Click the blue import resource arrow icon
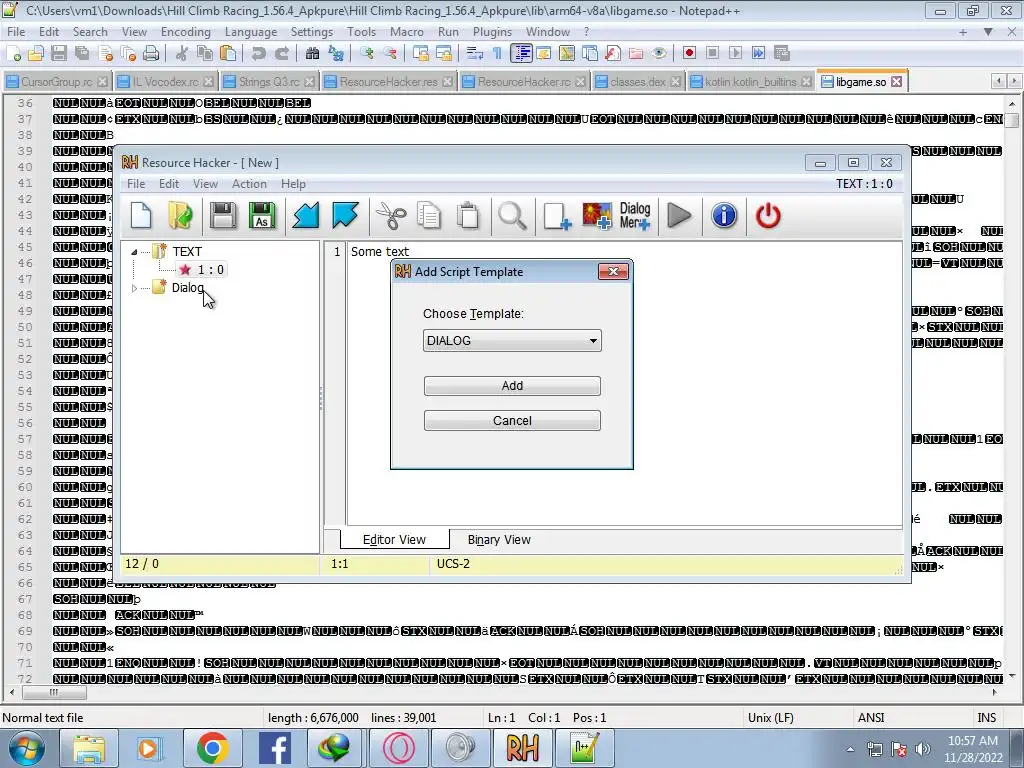The height and width of the screenshot is (768, 1024). 305,216
